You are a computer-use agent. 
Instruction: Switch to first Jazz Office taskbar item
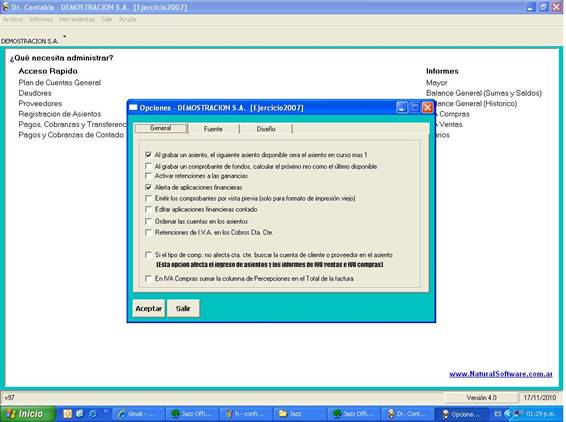tap(193, 414)
